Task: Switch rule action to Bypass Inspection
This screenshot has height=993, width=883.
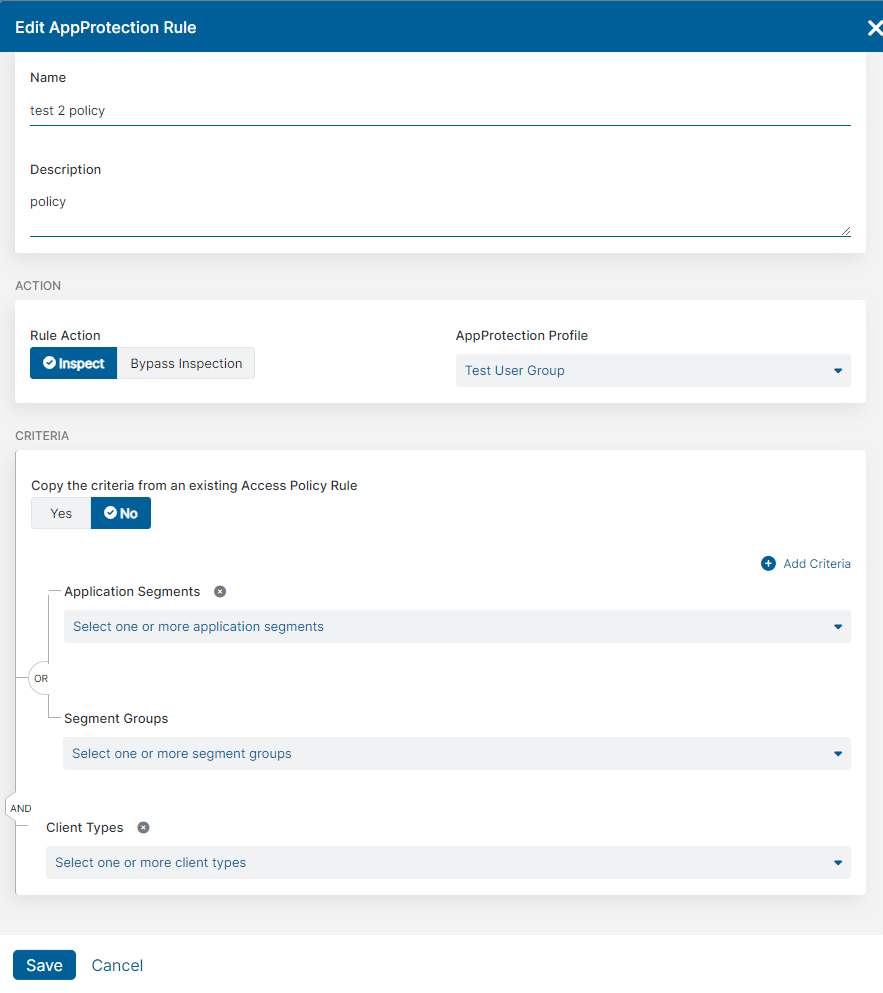Action: tap(186, 363)
